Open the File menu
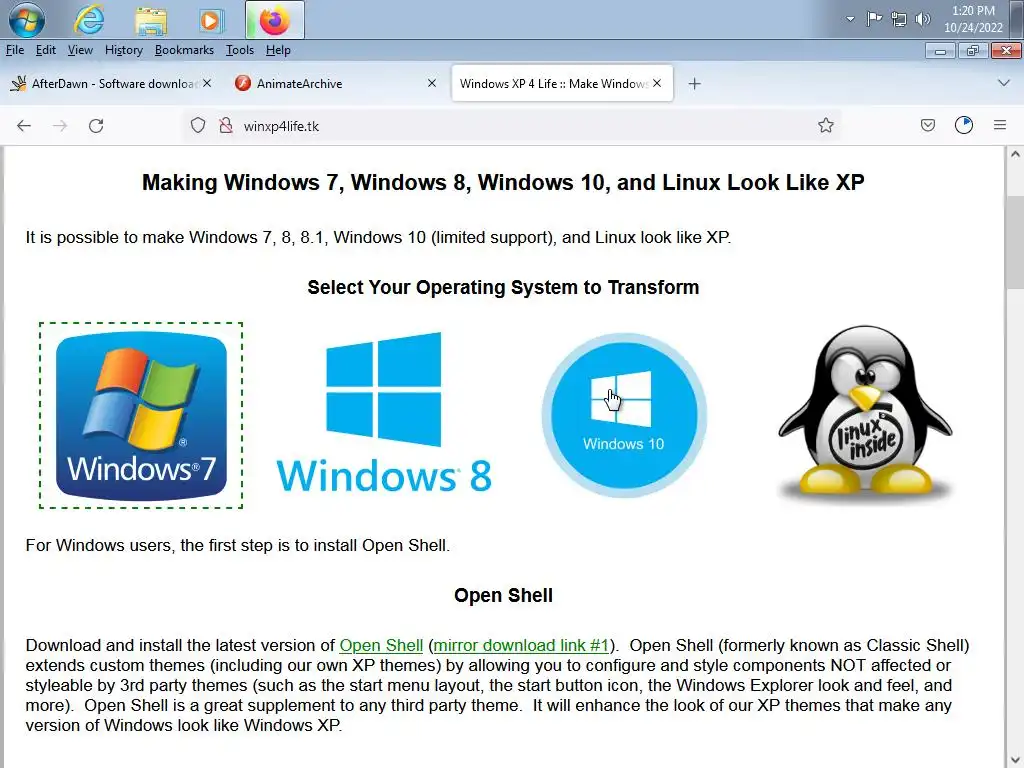 (x=14, y=50)
